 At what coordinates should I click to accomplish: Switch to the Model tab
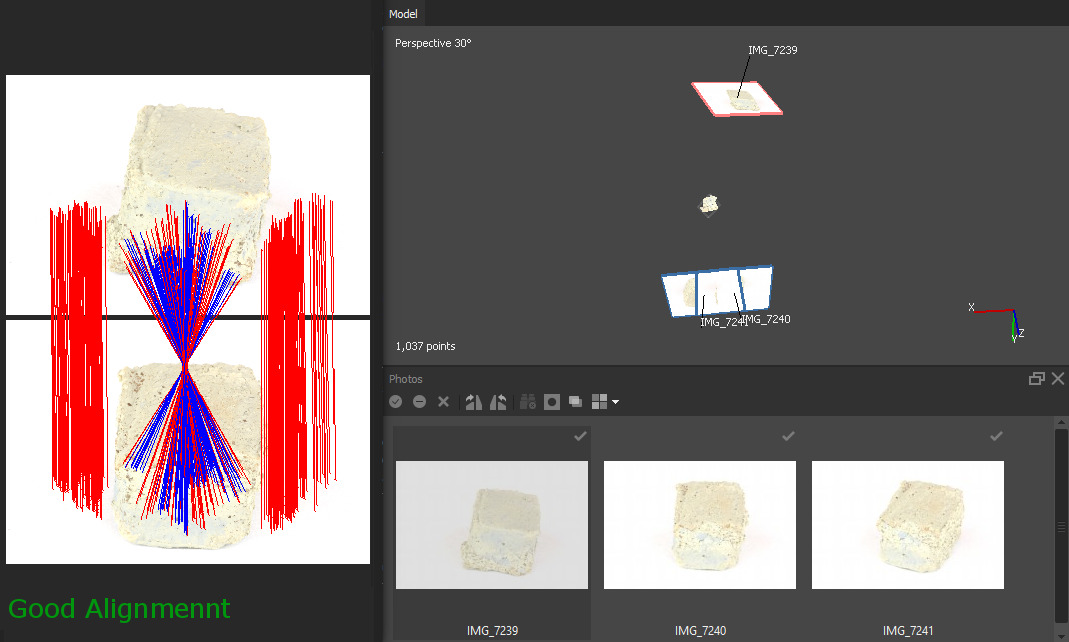click(404, 13)
